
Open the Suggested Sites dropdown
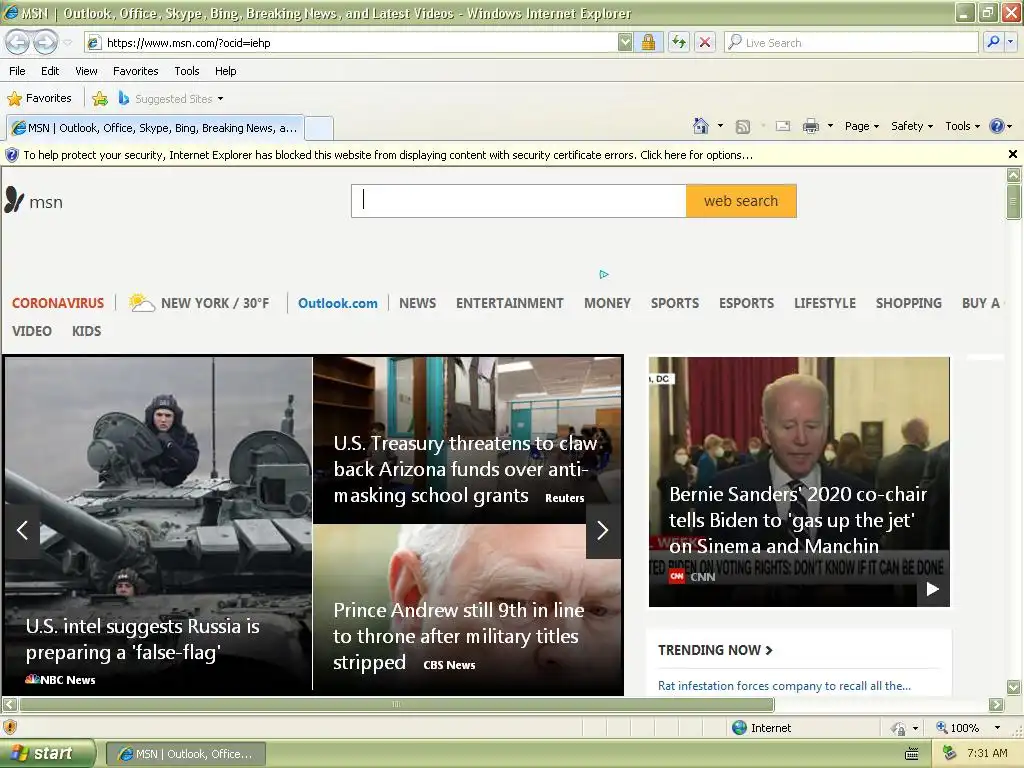point(171,99)
